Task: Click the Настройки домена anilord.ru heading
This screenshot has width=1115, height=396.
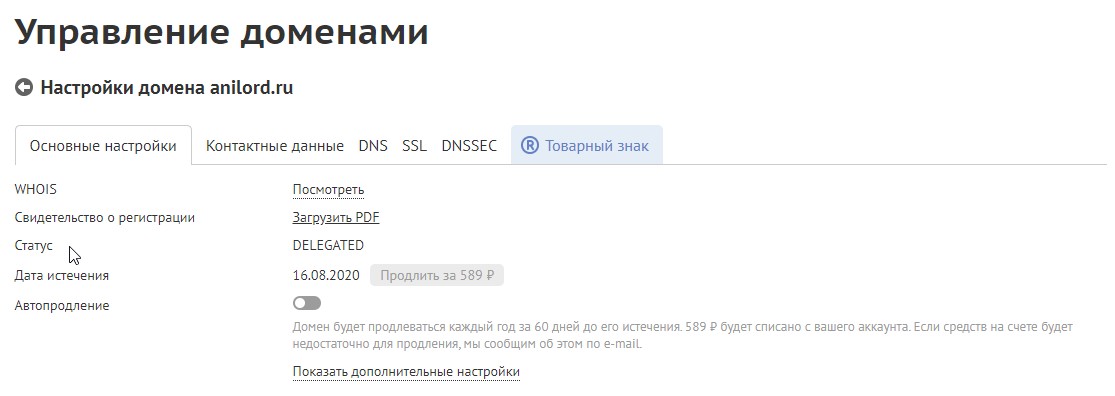Action: [166, 88]
